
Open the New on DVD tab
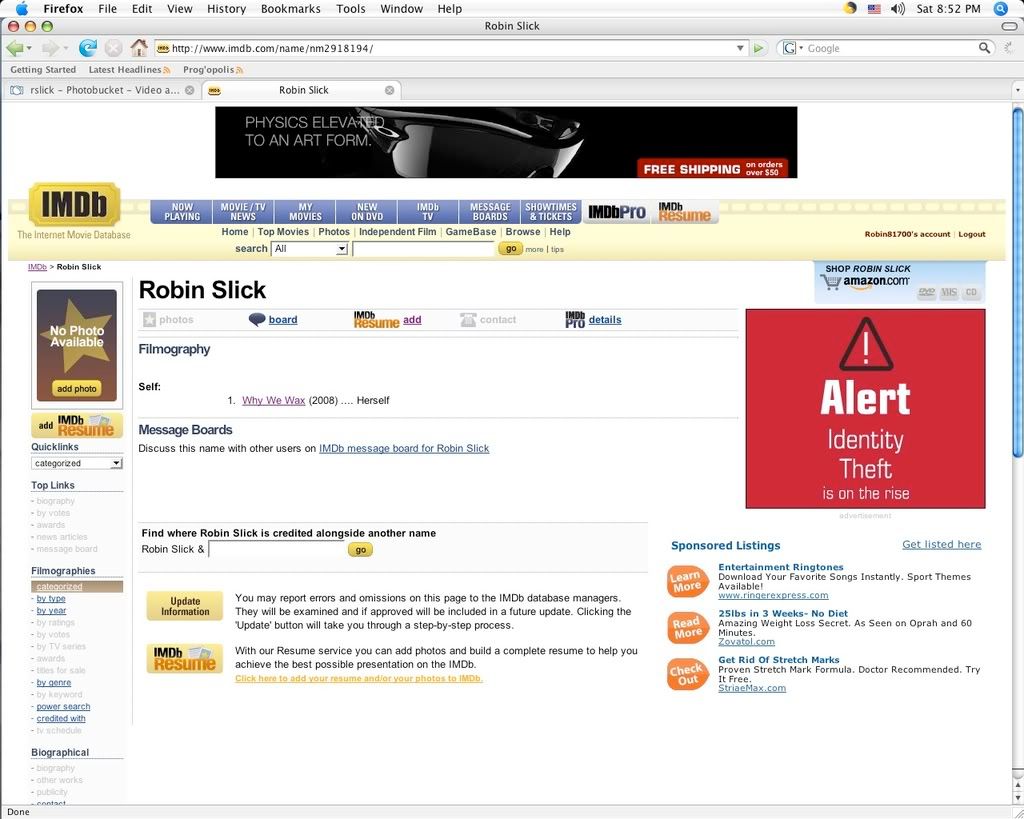pyautogui.click(x=366, y=212)
